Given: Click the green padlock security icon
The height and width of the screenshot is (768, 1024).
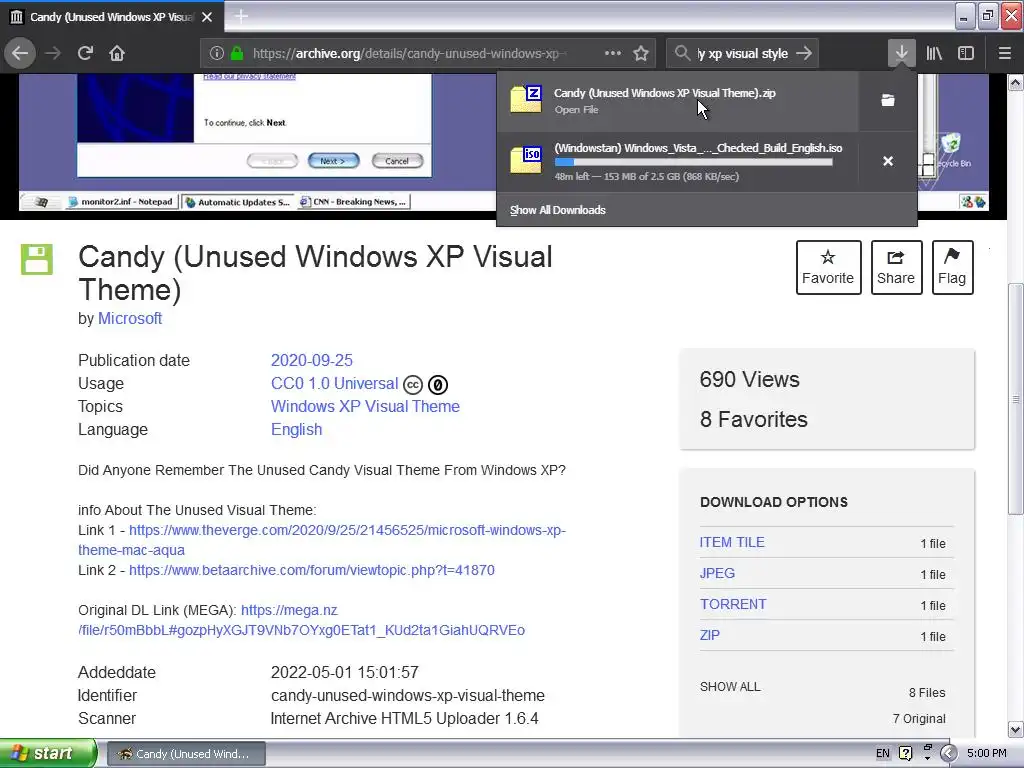Looking at the screenshot, I should [237, 54].
